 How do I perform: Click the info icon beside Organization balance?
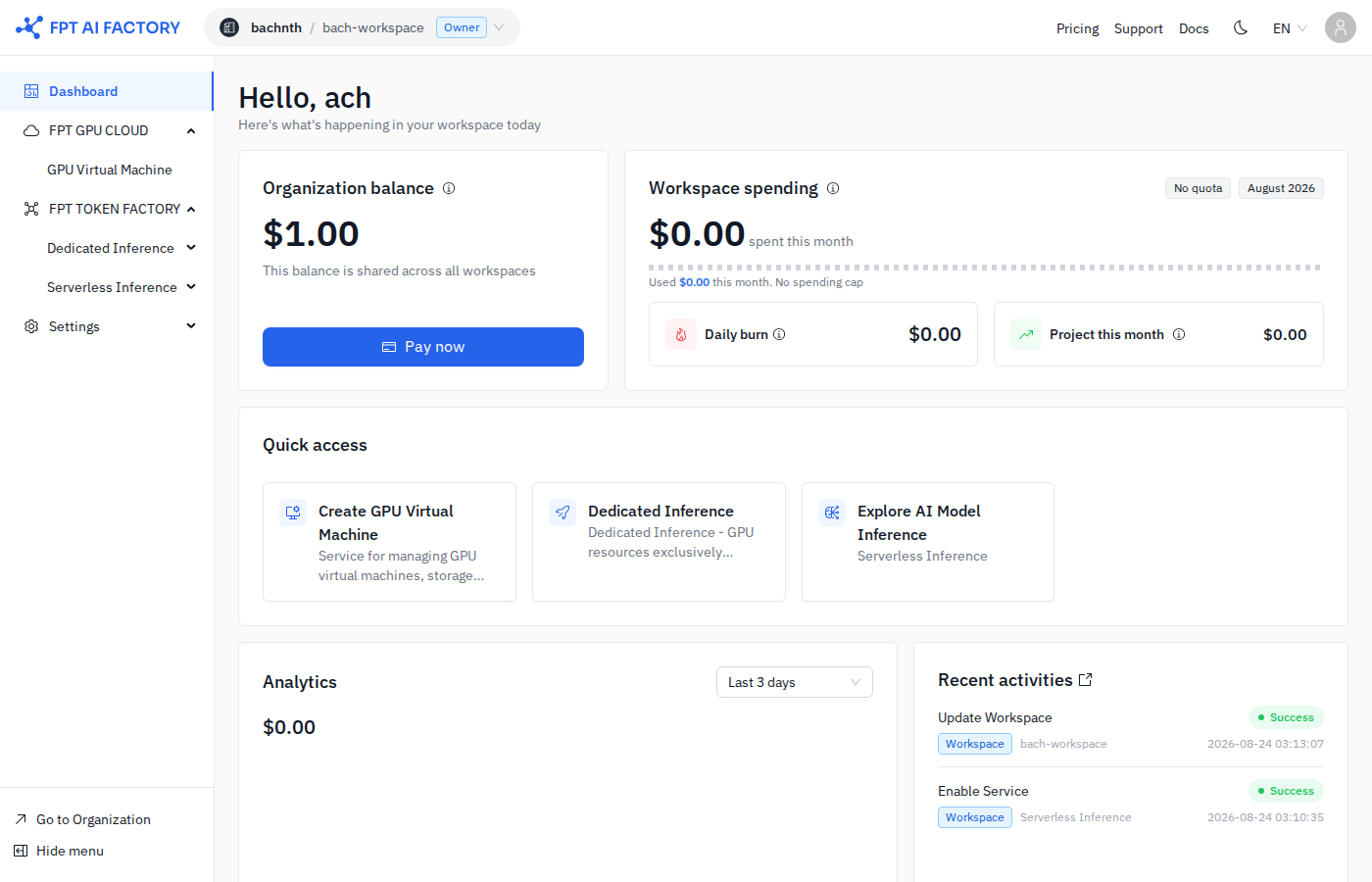(449, 188)
